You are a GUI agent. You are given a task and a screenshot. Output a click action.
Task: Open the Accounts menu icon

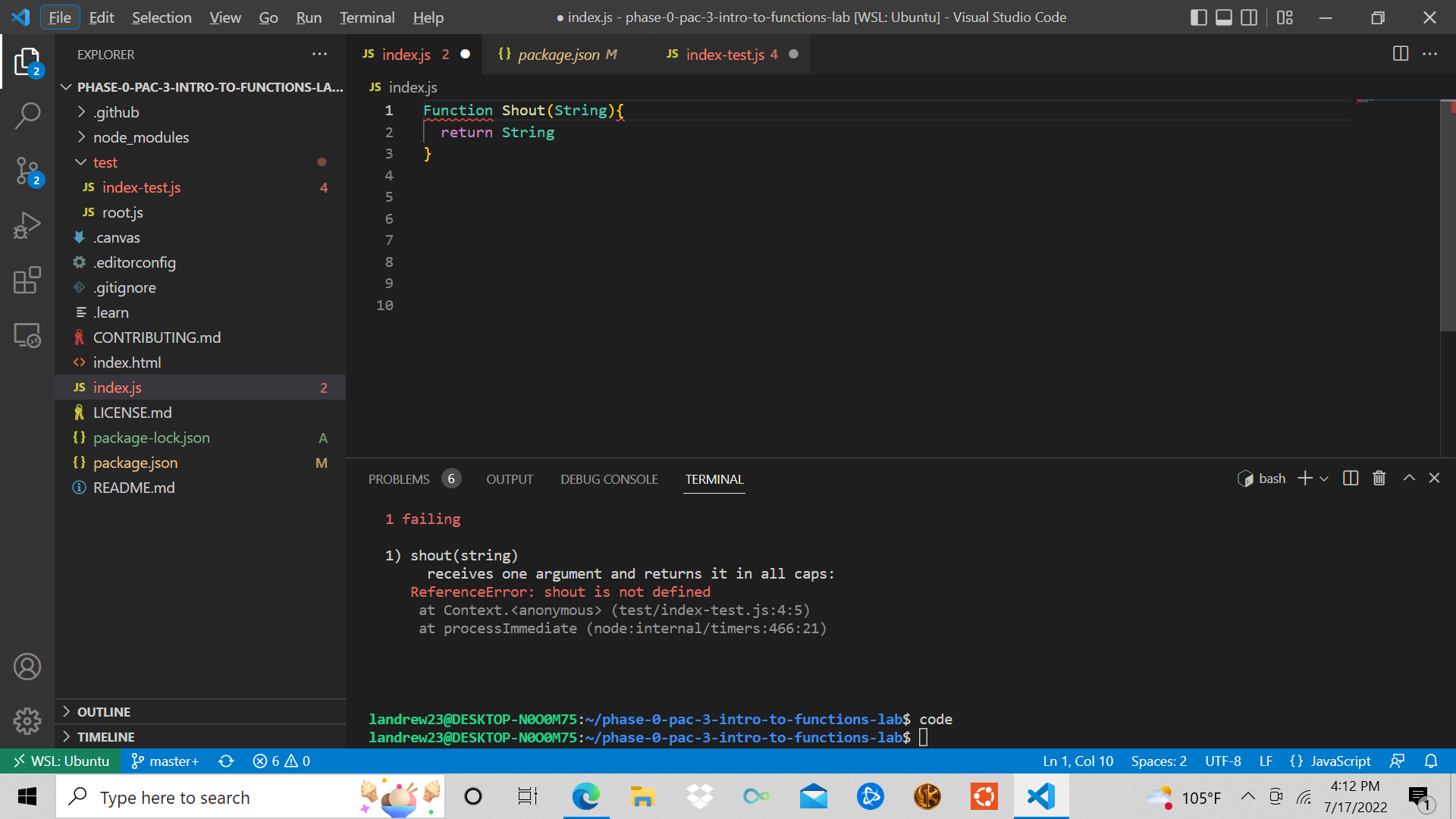point(27,667)
